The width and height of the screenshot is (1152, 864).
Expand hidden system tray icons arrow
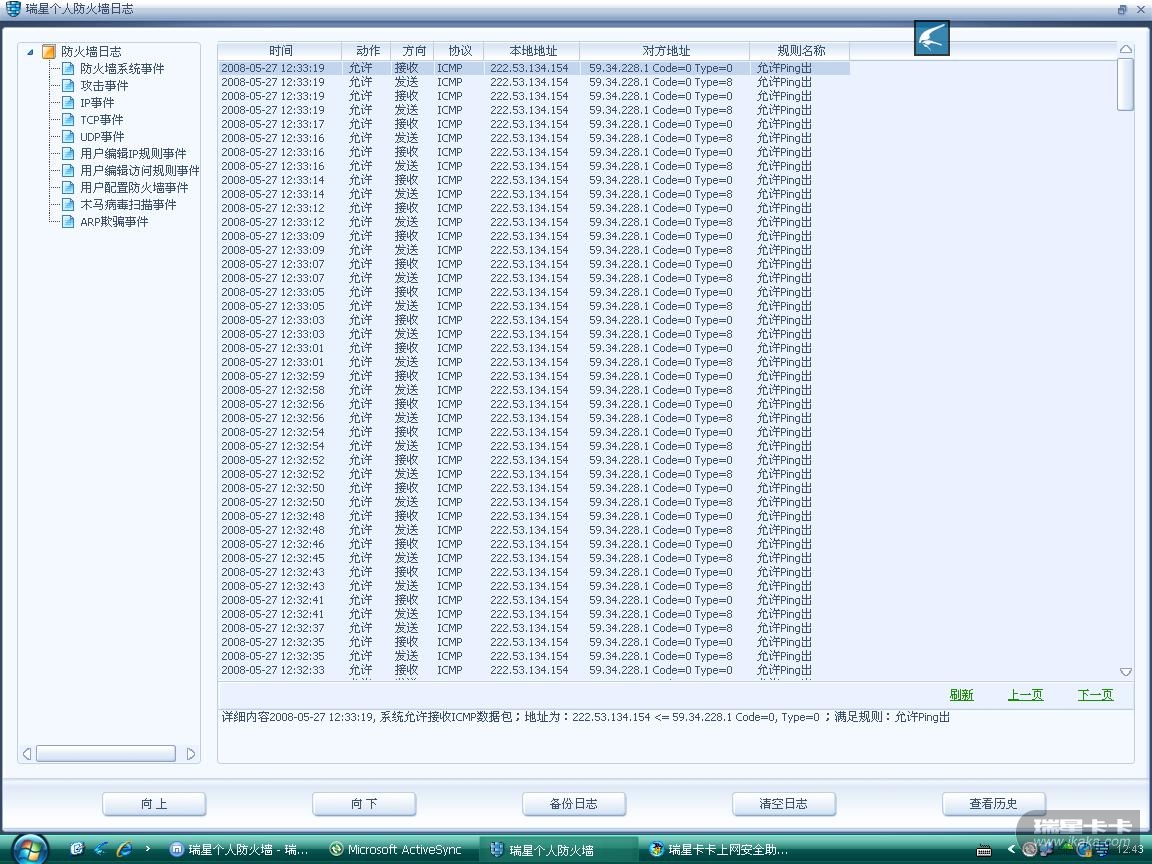[x=1011, y=849]
